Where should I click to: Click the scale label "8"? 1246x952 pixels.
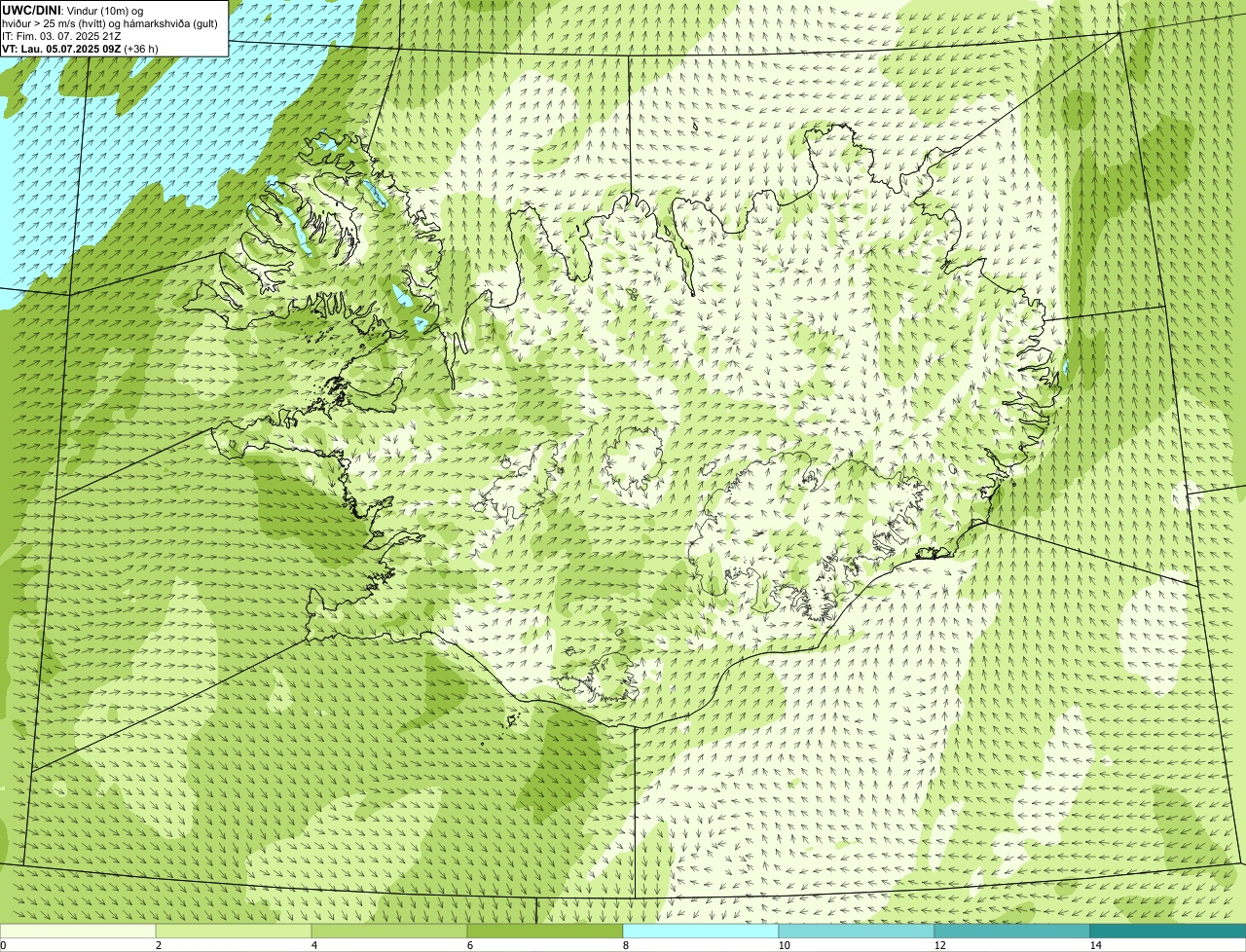point(626,945)
